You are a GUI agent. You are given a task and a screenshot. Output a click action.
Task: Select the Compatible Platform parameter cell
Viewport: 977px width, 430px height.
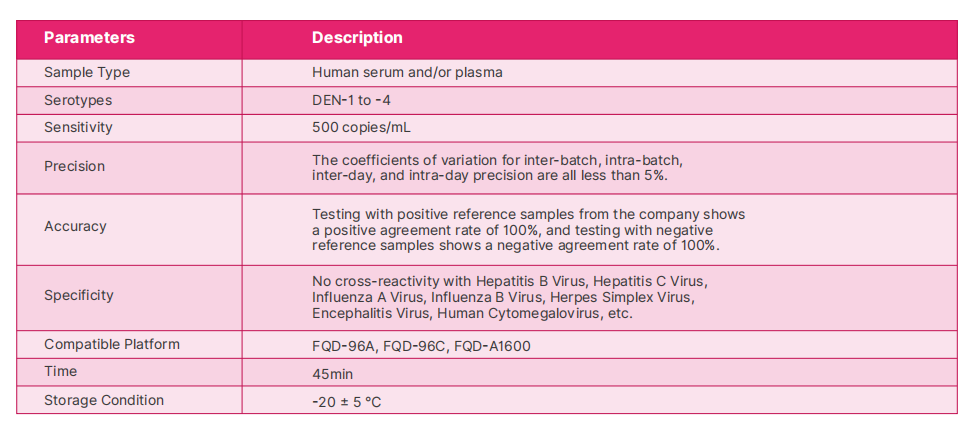112,345
